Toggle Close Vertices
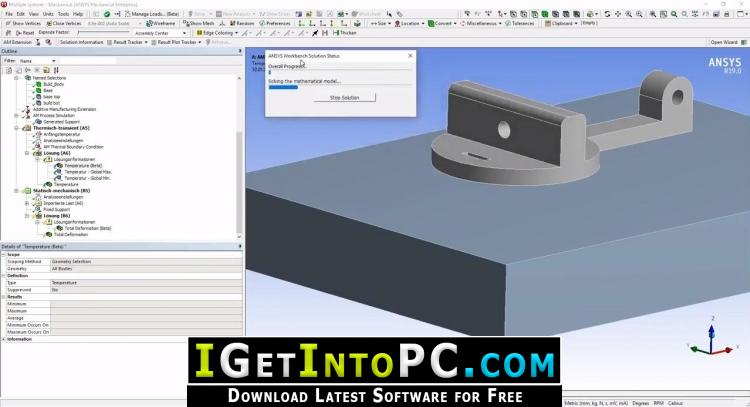 (x=64, y=23)
